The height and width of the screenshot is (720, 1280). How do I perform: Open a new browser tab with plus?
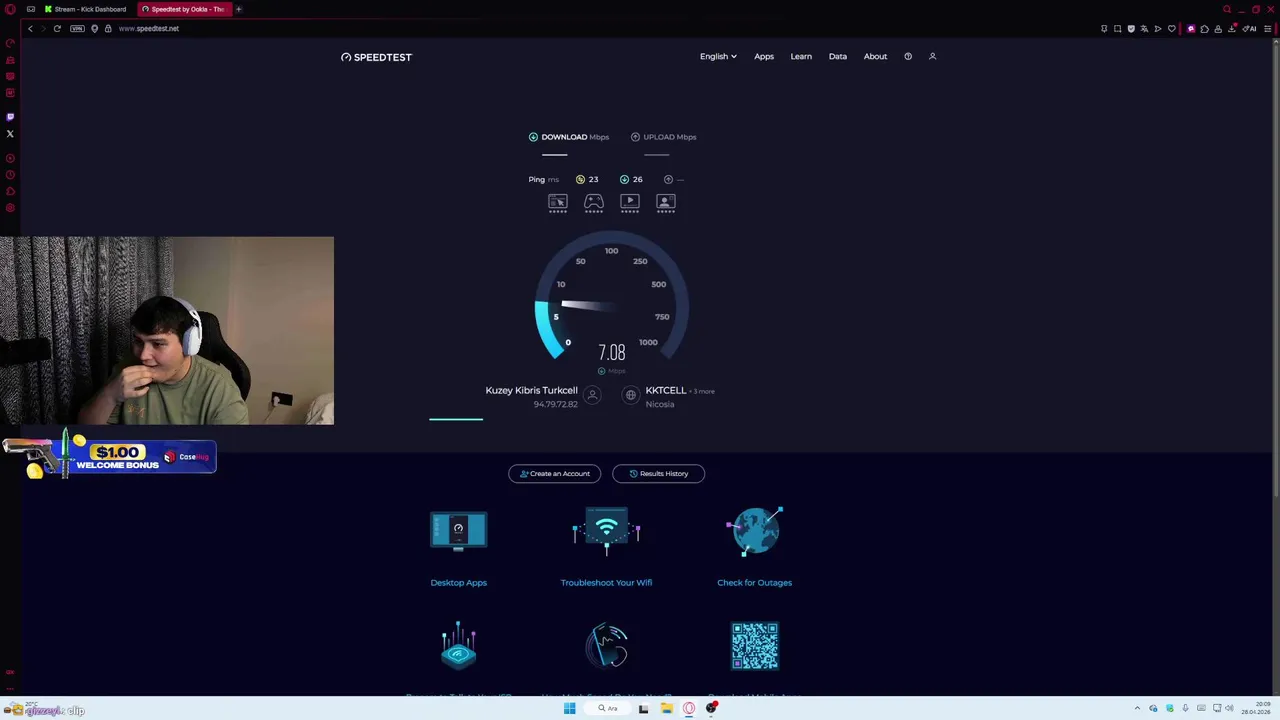[239, 9]
